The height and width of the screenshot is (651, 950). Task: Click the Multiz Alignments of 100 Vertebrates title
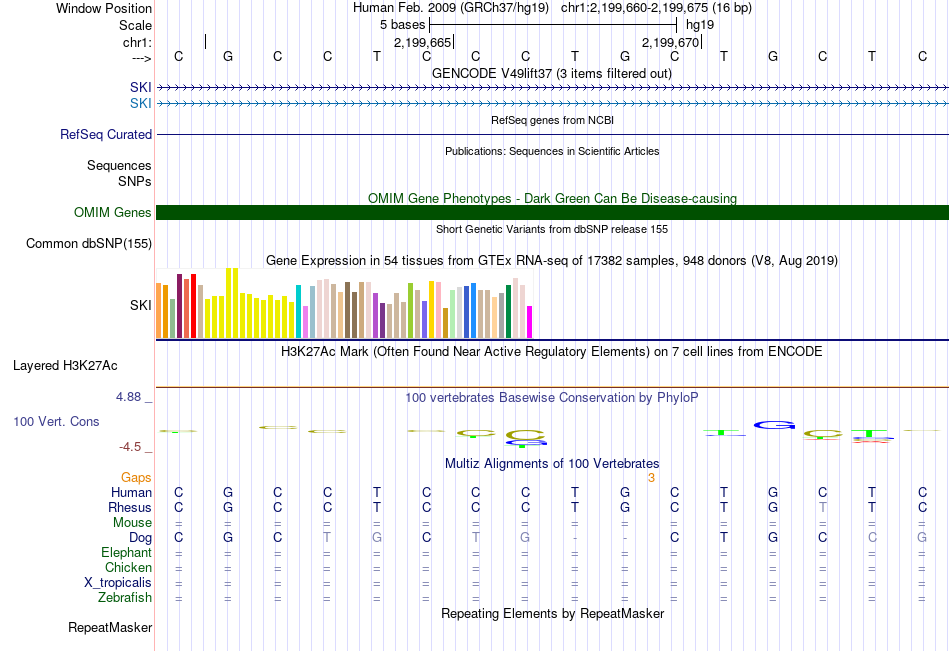[x=552, y=464]
